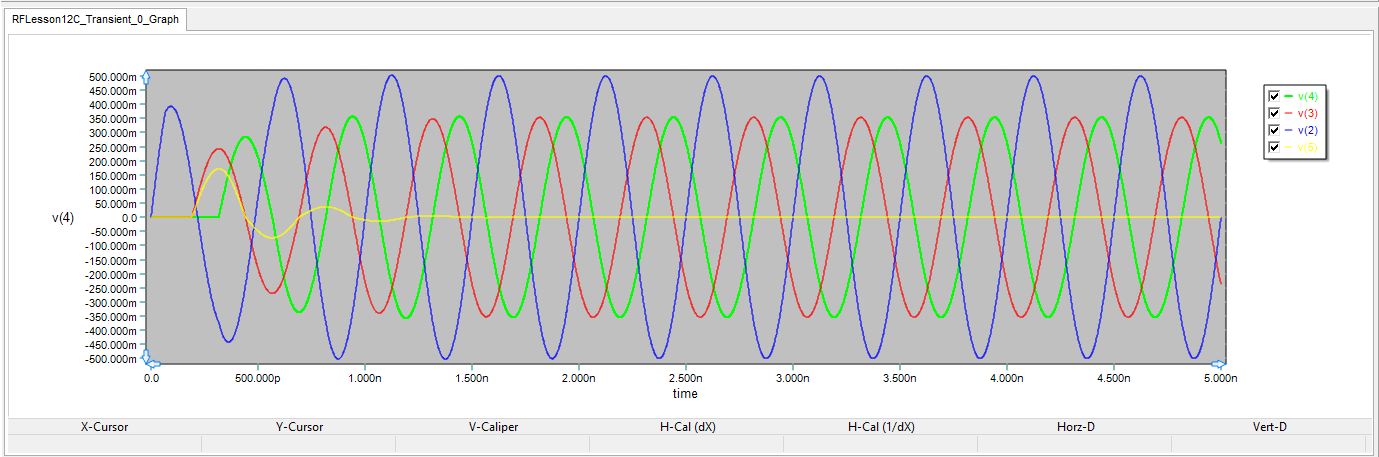The width and height of the screenshot is (1379, 457).
Task: Click the time X-axis title
Action: [685, 394]
